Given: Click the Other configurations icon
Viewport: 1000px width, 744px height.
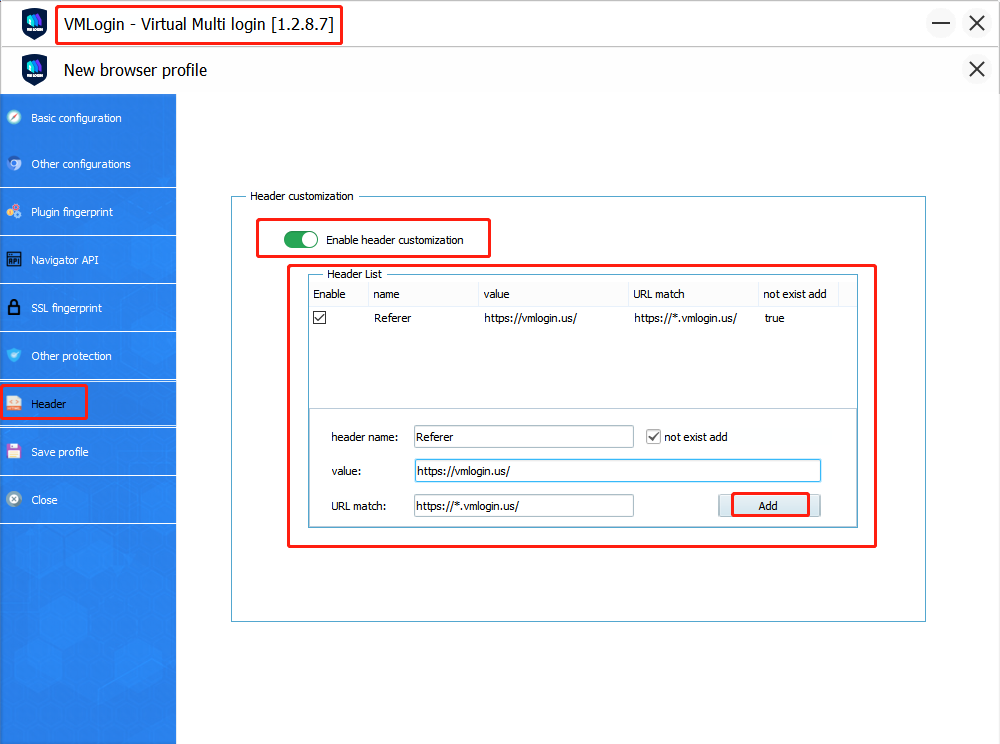Looking at the screenshot, I should pyautogui.click(x=14, y=164).
